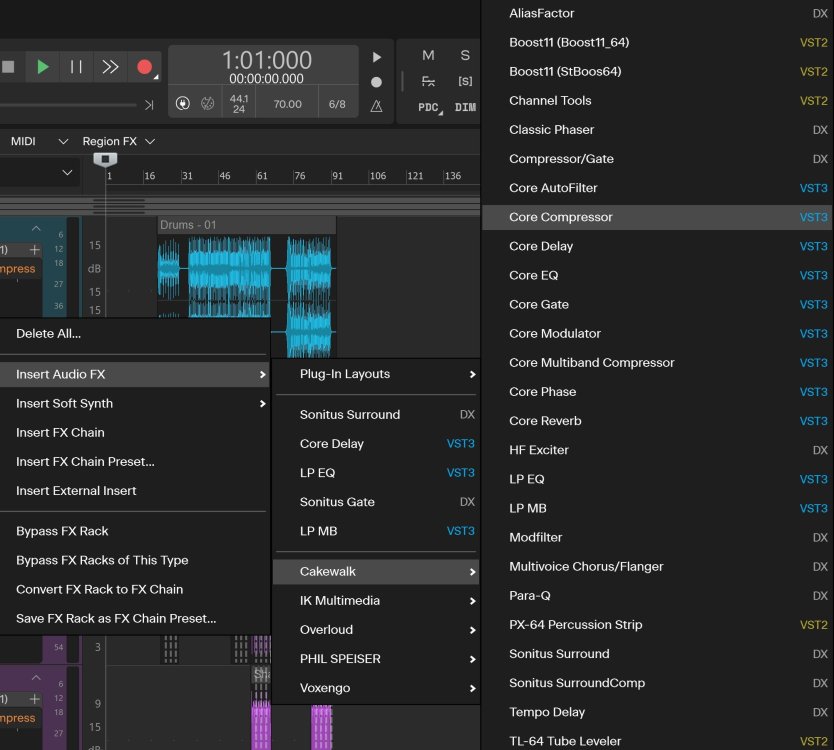This screenshot has width=834, height=750.
Task: Select Bypass FX Racks of This Type
Action: click(x=135, y=561)
